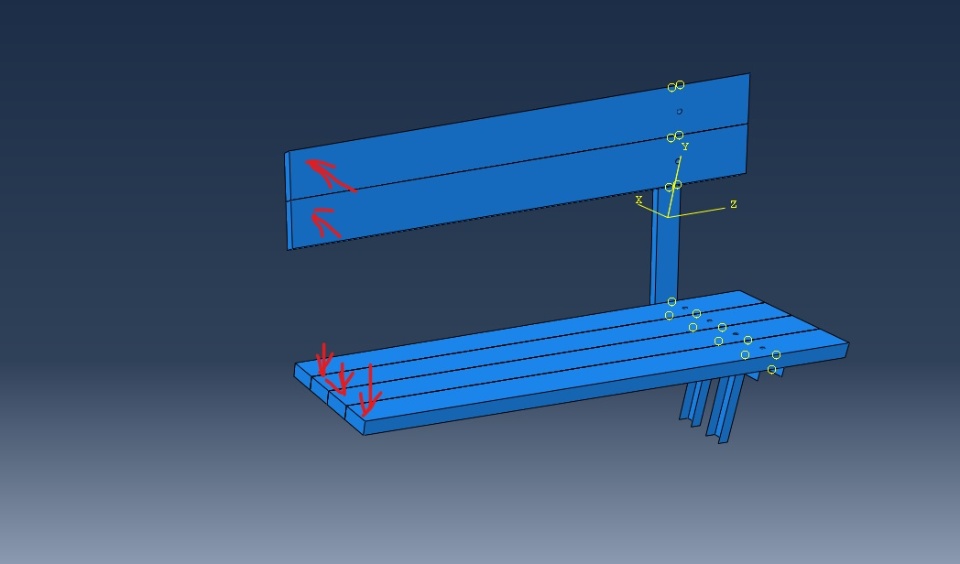
Task: Select the upper backrest plank
Action: [x=517, y=136]
